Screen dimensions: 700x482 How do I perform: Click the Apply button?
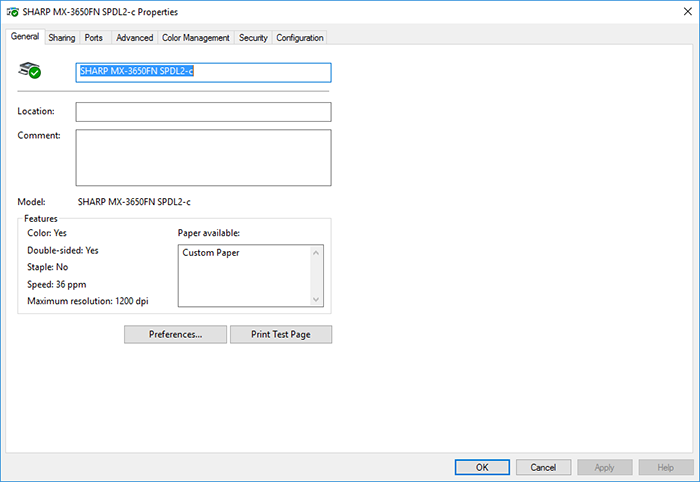[x=604, y=467]
